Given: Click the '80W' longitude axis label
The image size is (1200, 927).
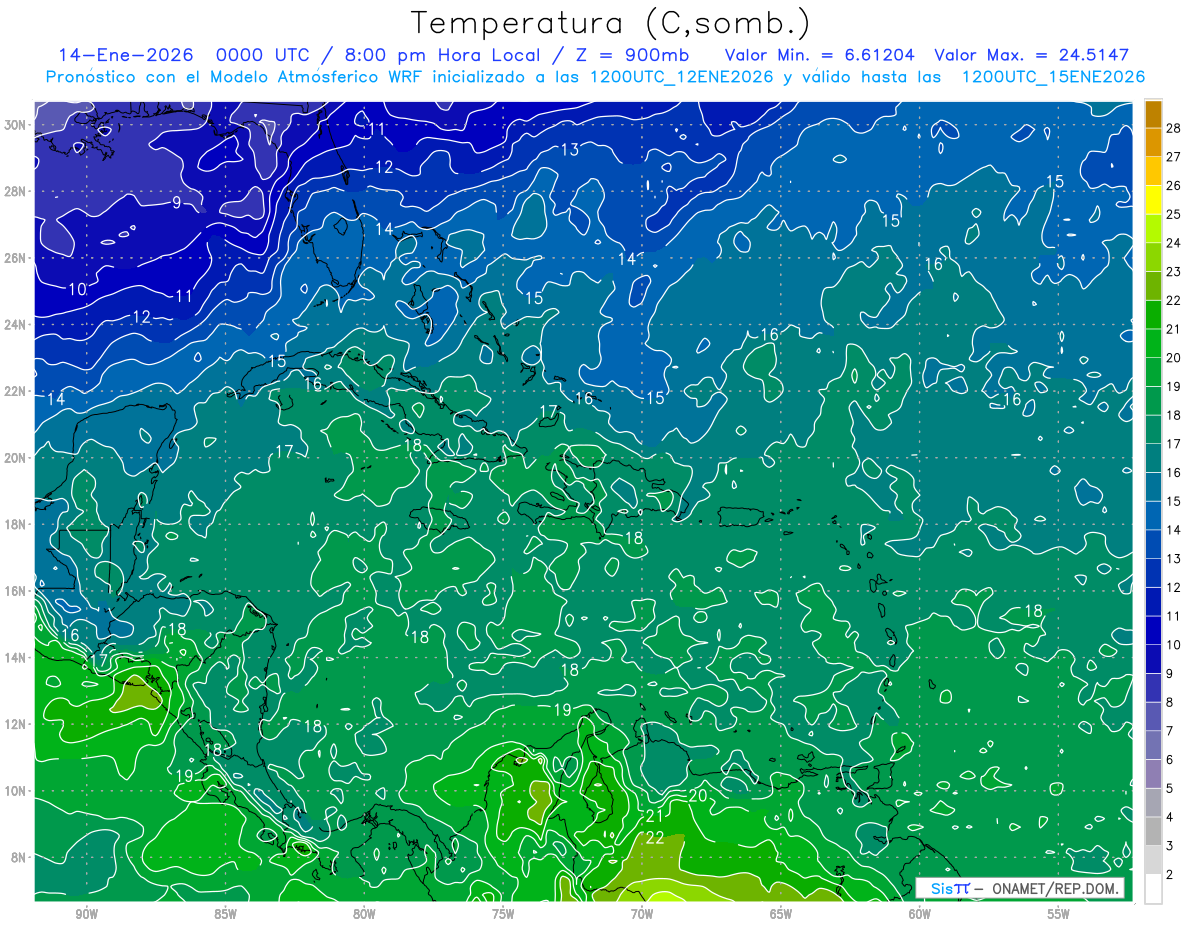Looking at the screenshot, I should pos(364,914).
